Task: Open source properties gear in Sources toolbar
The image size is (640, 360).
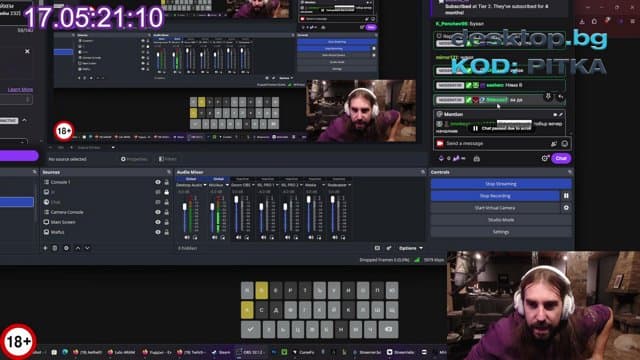Action: [66, 248]
